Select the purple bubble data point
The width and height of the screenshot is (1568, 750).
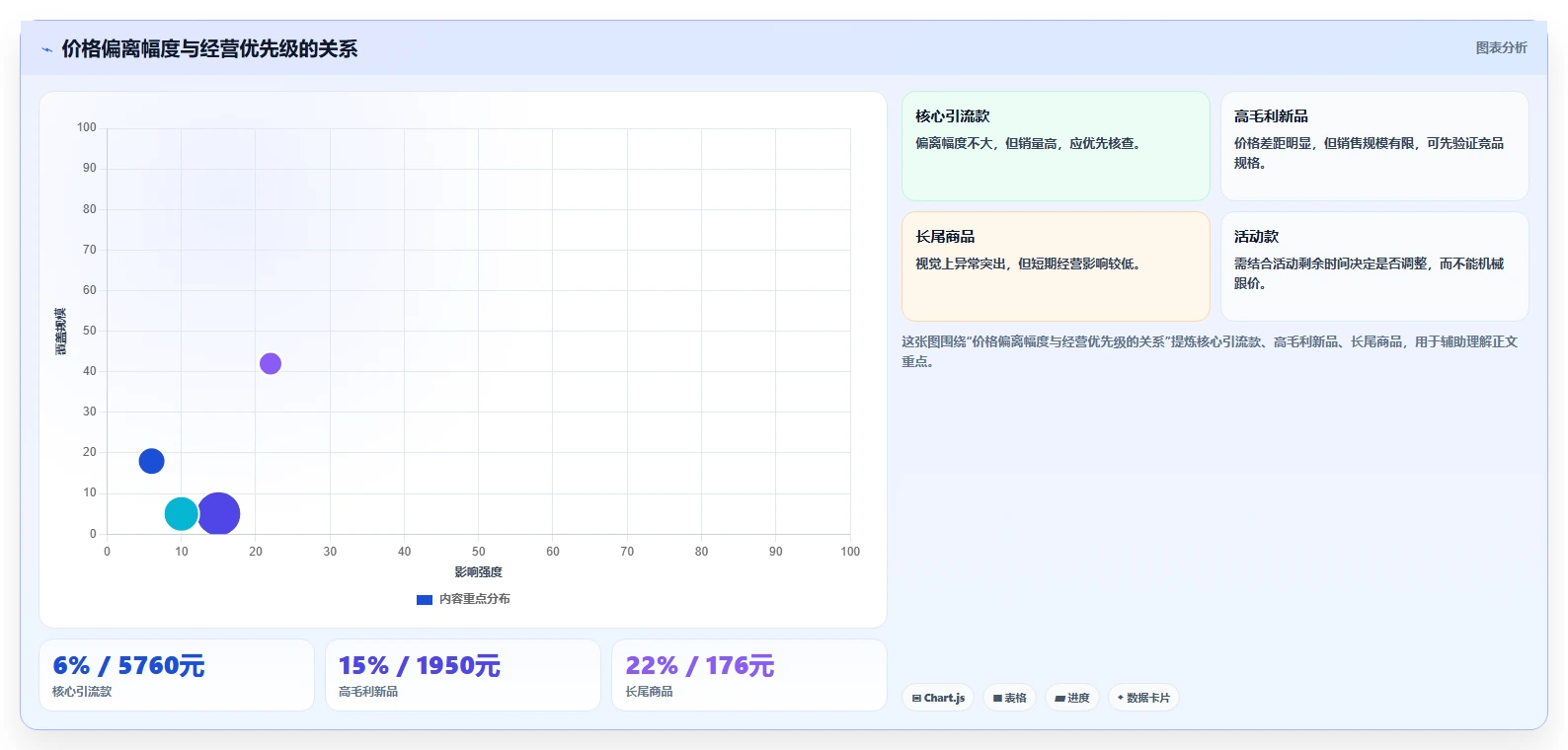271,364
